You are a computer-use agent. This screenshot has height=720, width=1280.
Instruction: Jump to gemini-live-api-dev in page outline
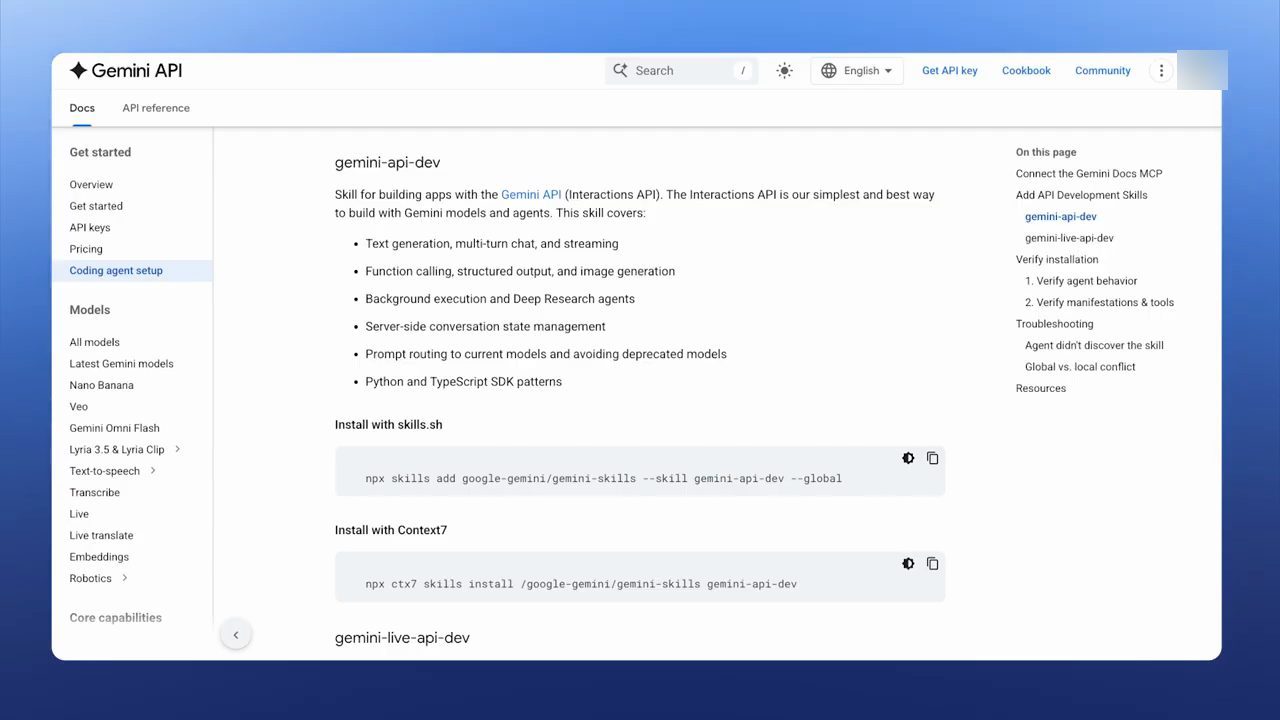tap(1069, 238)
